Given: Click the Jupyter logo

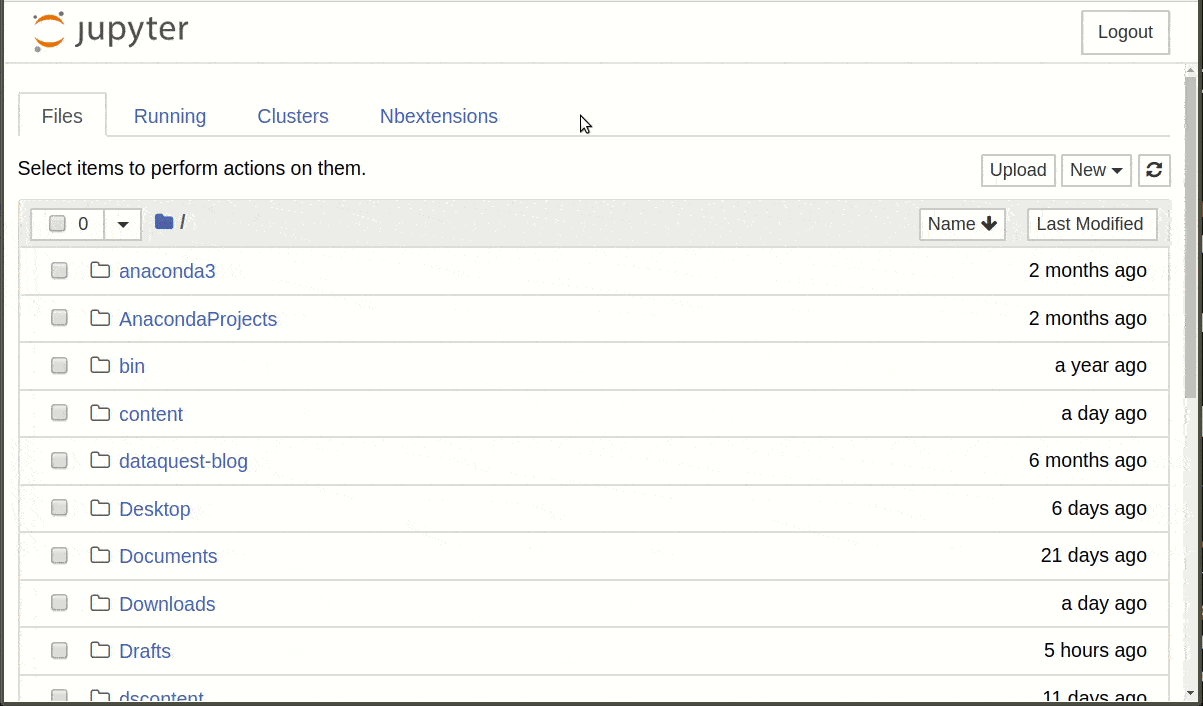Looking at the screenshot, I should click(x=108, y=31).
